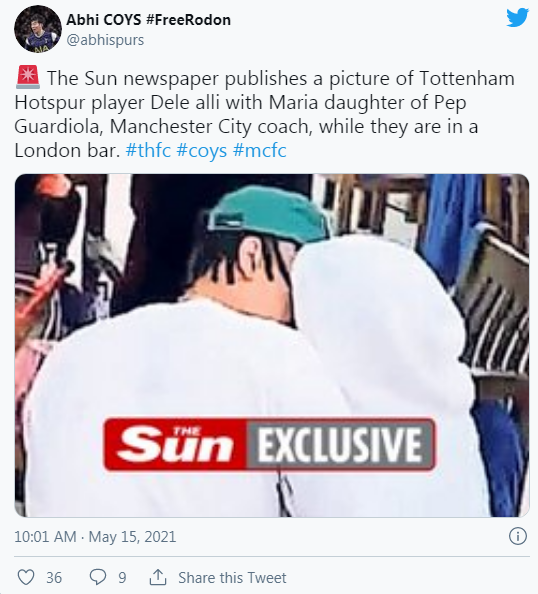The image size is (538, 594).
Task: Click the 9 replies count
Action: pyautogui.click(x=122, y=578)
